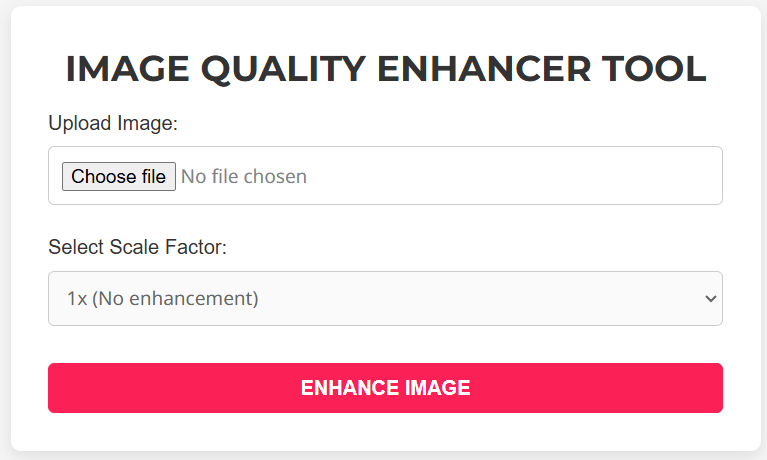Select the "1x (No enhancement)" option text

(162, 298)
